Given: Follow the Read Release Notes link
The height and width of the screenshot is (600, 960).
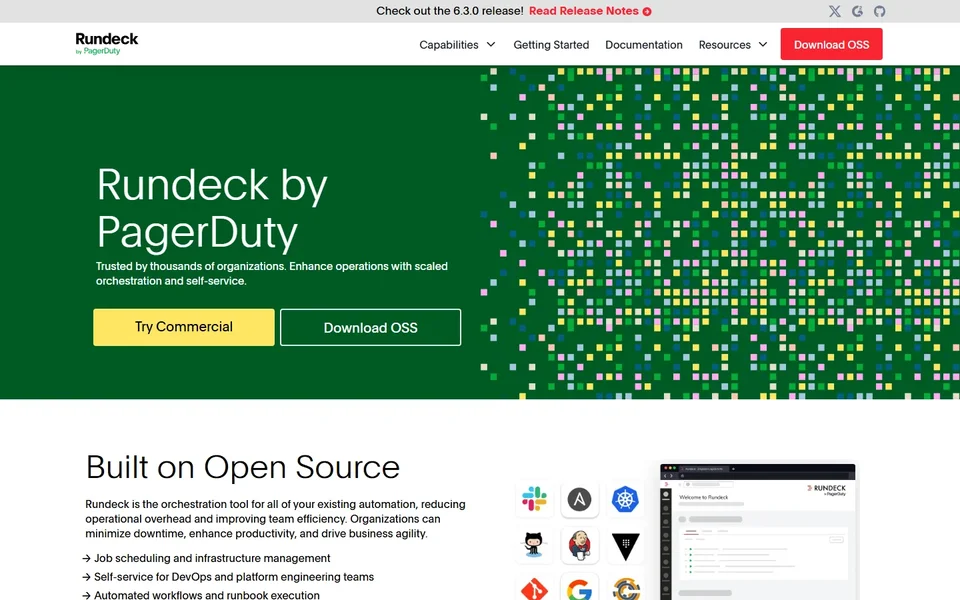Looking at the screenshot, I should click(x=583, y=11).
